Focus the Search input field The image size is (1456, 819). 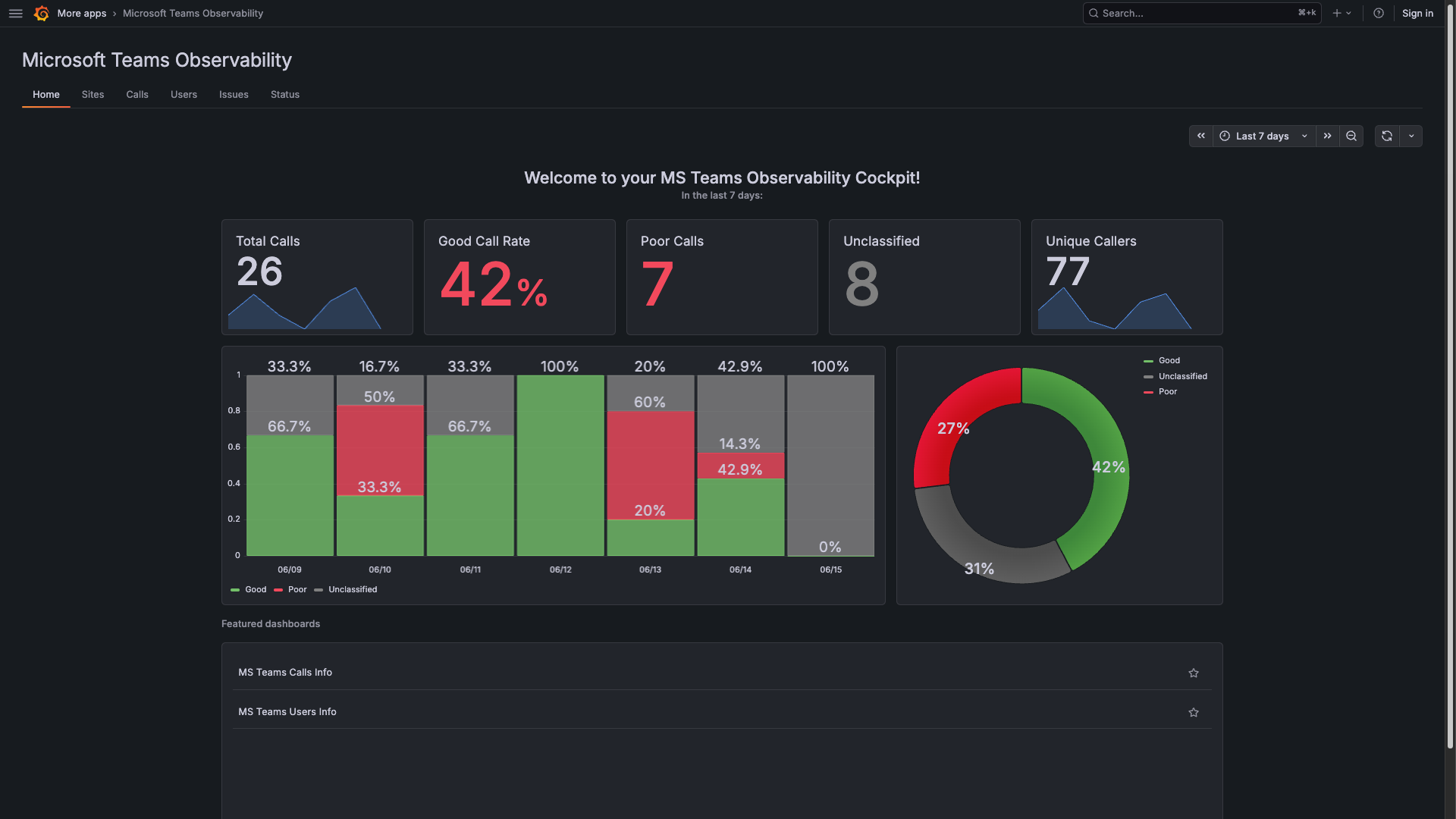(1201, 13)
